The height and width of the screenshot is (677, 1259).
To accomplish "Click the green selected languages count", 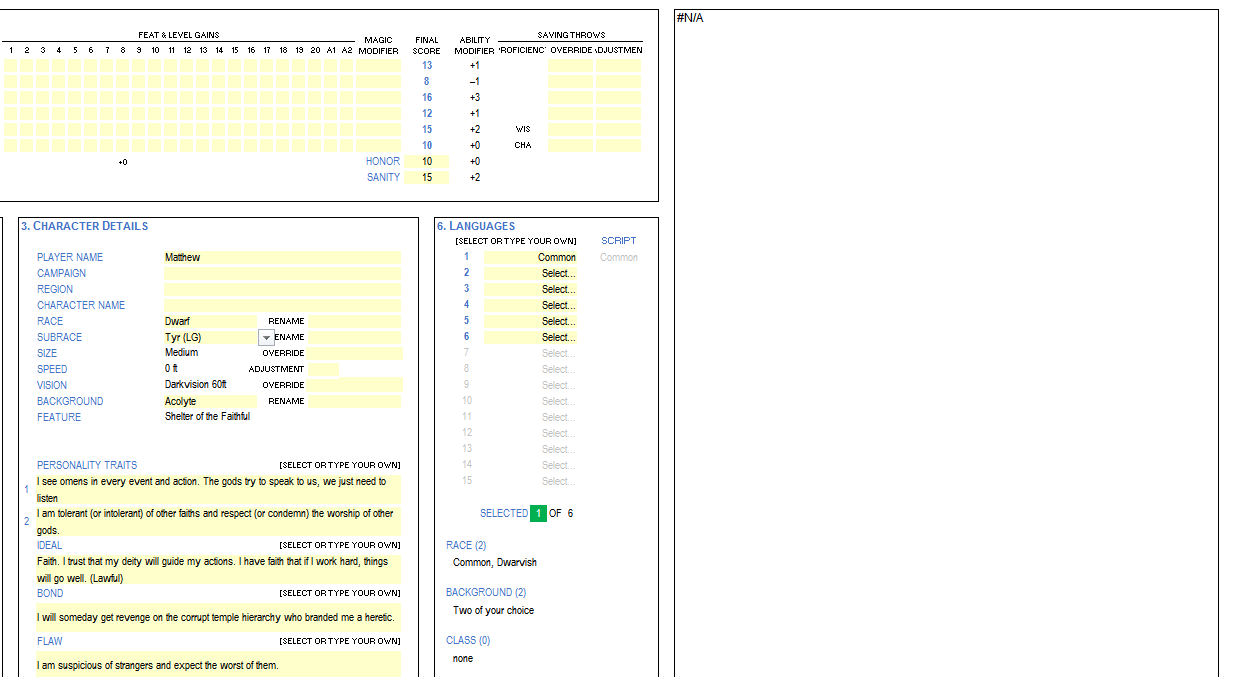I will click(x=538, y=513).
